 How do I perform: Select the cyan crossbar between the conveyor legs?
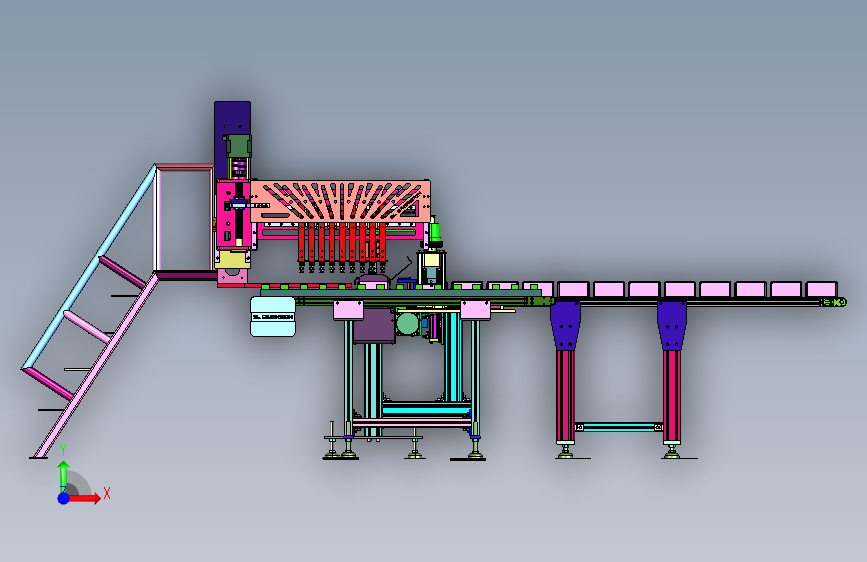coord(619,427)
